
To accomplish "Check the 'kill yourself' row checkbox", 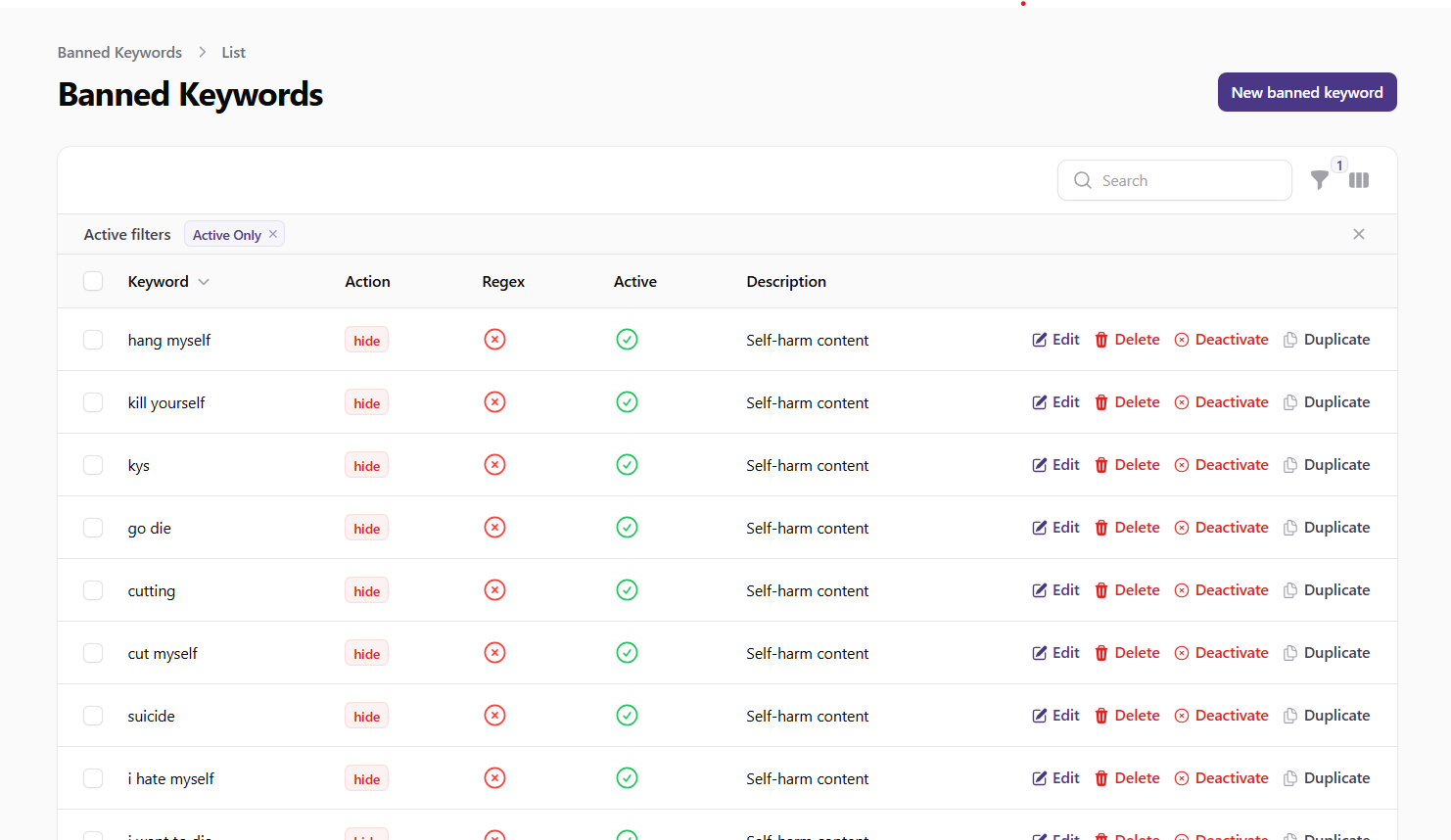I will click(93, 402).
